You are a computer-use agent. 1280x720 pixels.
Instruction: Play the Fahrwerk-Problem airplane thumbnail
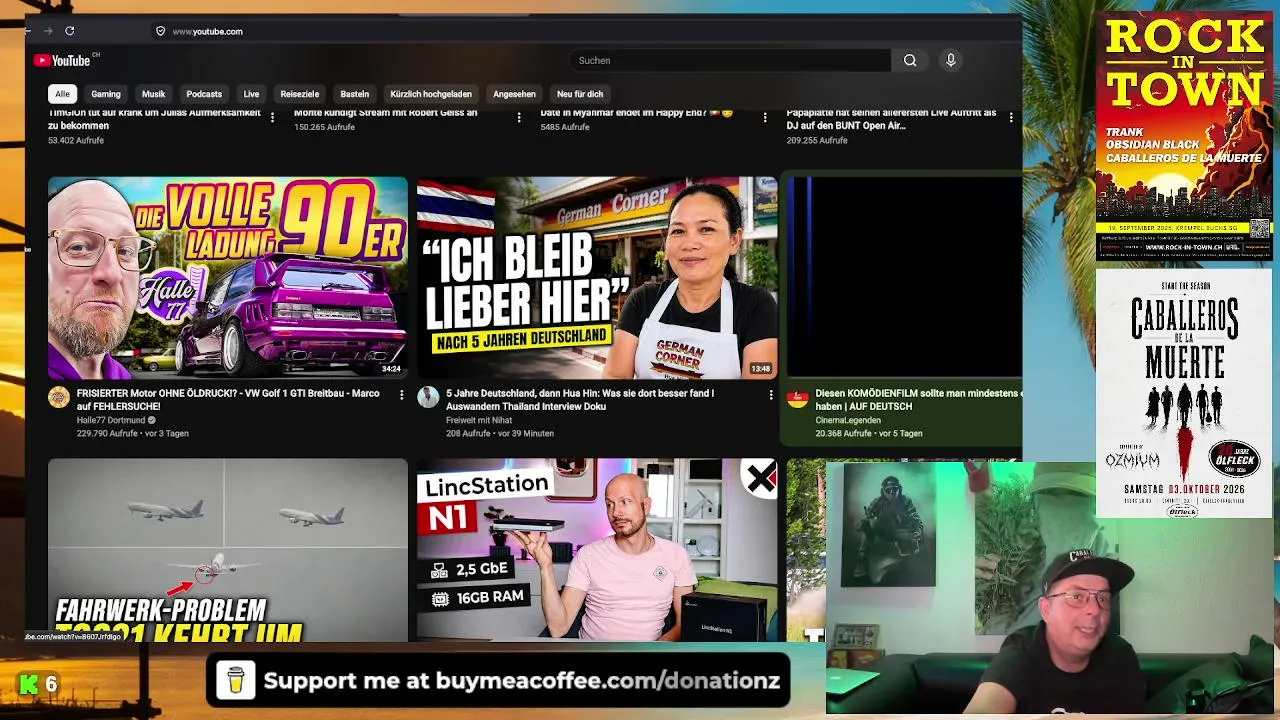(228, 550)
